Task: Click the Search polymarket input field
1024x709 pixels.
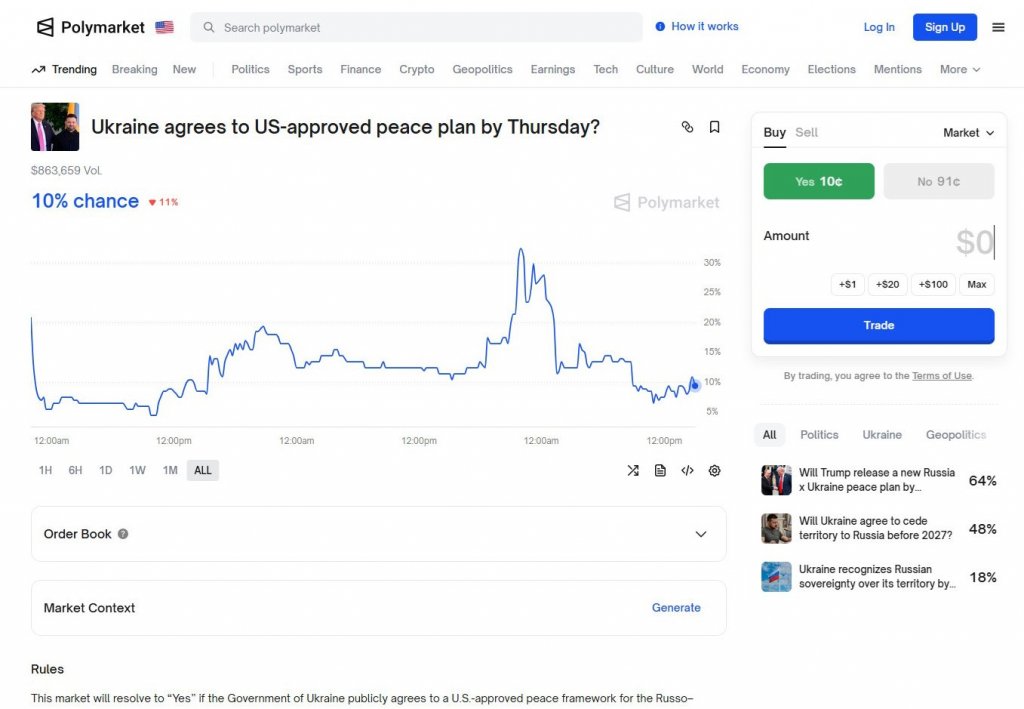Action: click(x=420, y=27)
